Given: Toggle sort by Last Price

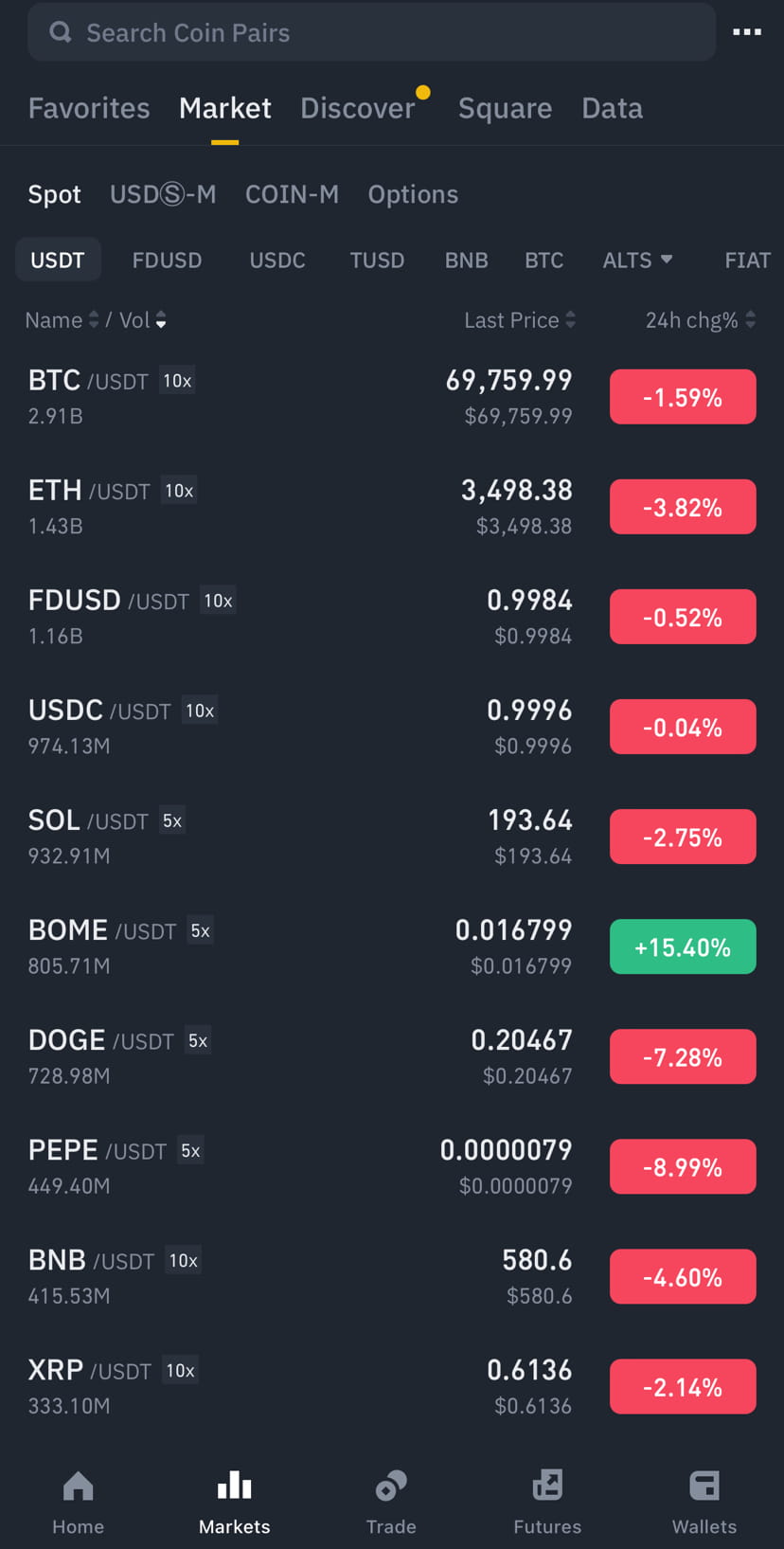Looking at the screenshot, I should coord(520,320).
